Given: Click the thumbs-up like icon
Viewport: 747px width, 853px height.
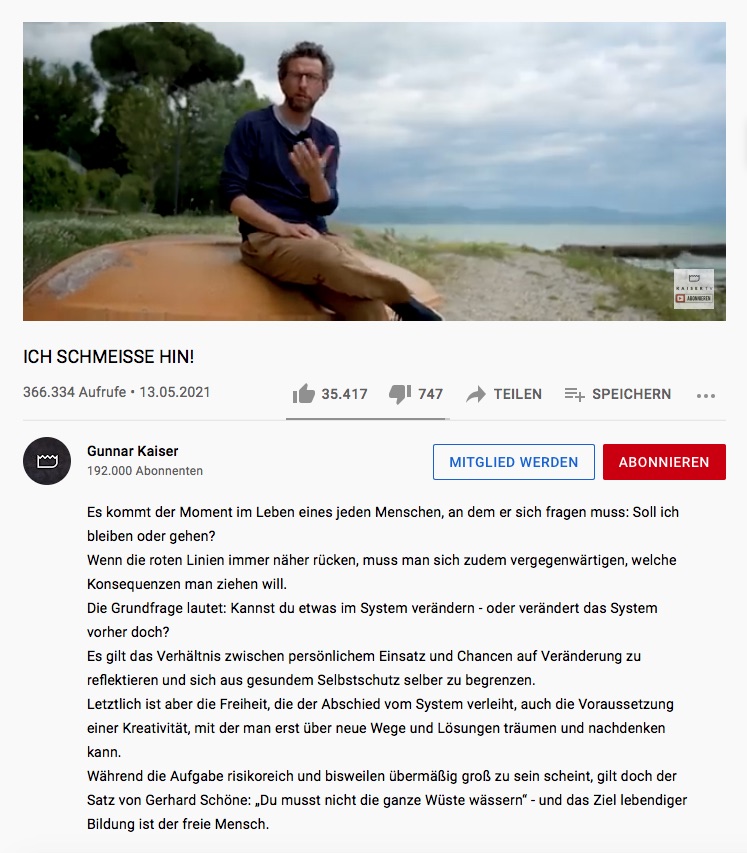Looking at the screenshot, I should [x=304, y=393].
